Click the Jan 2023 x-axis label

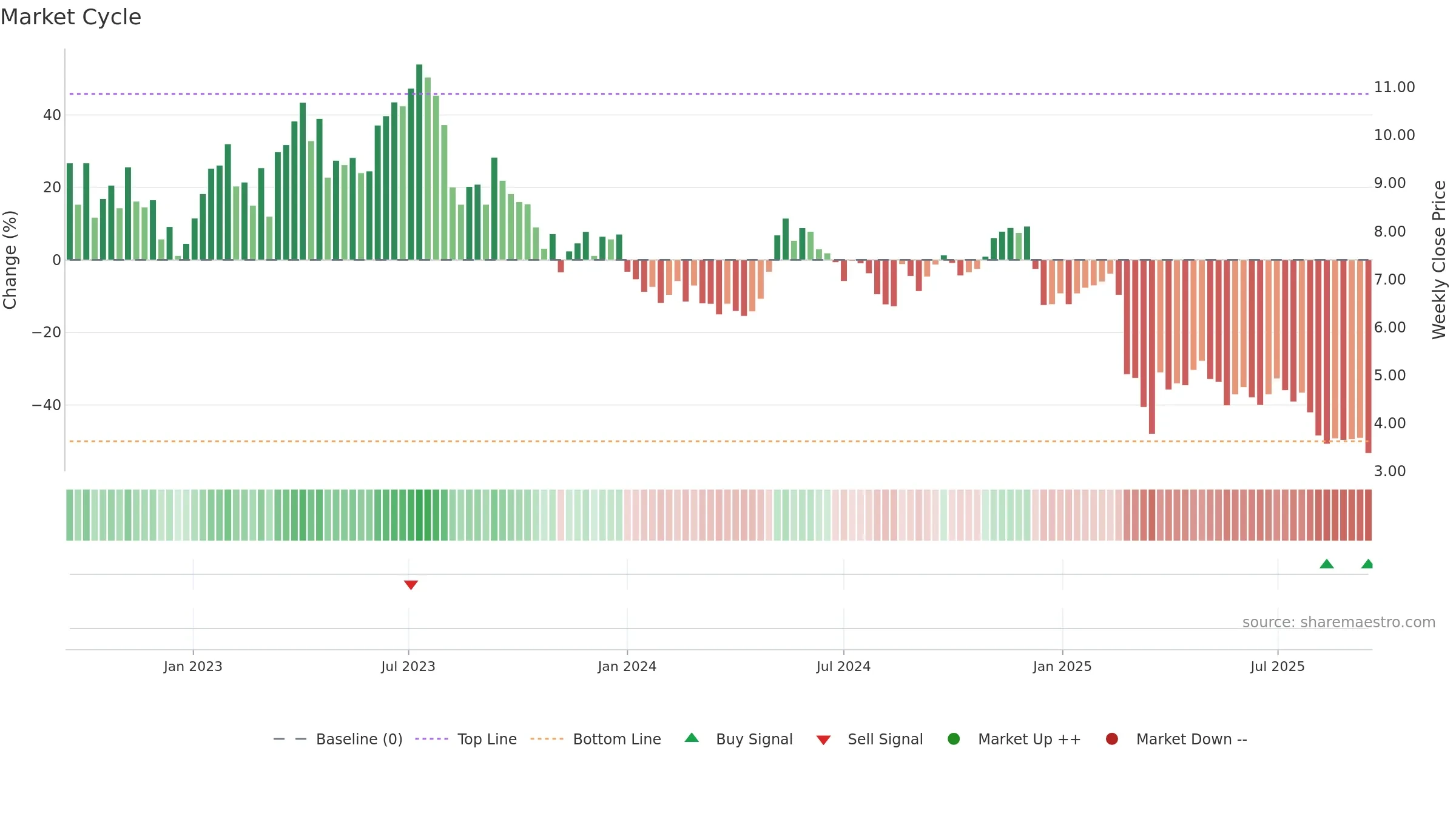(x=193, y=666)
